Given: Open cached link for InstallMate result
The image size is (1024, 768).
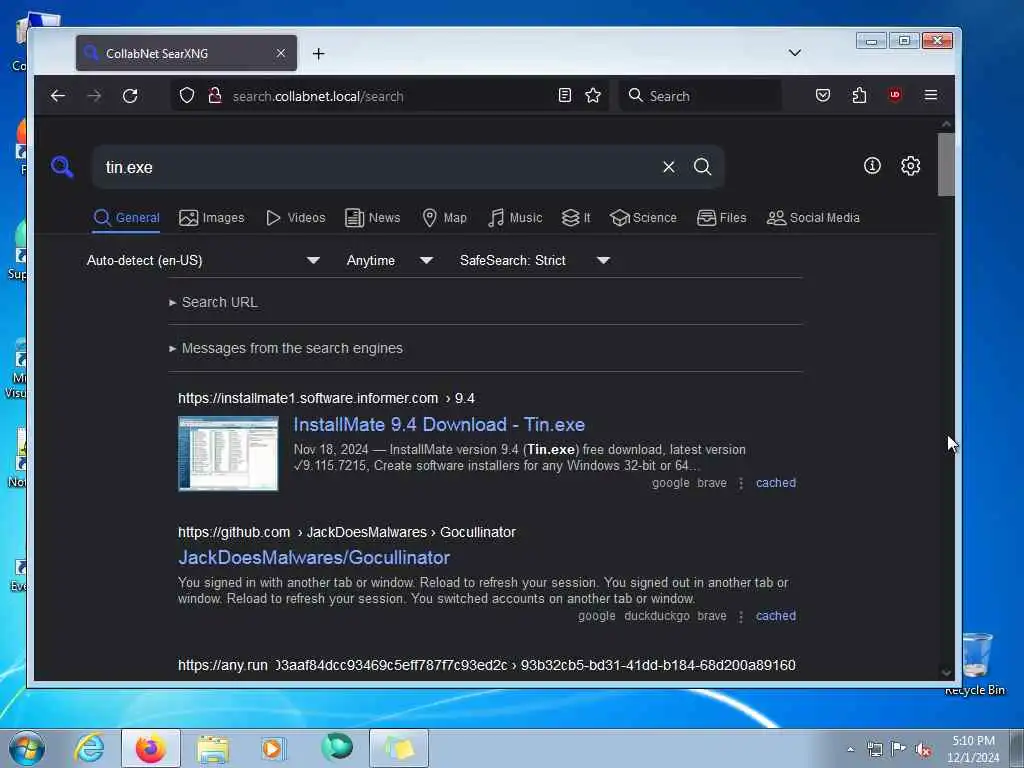Looking at the screenshot, I should tap(776, 483).
